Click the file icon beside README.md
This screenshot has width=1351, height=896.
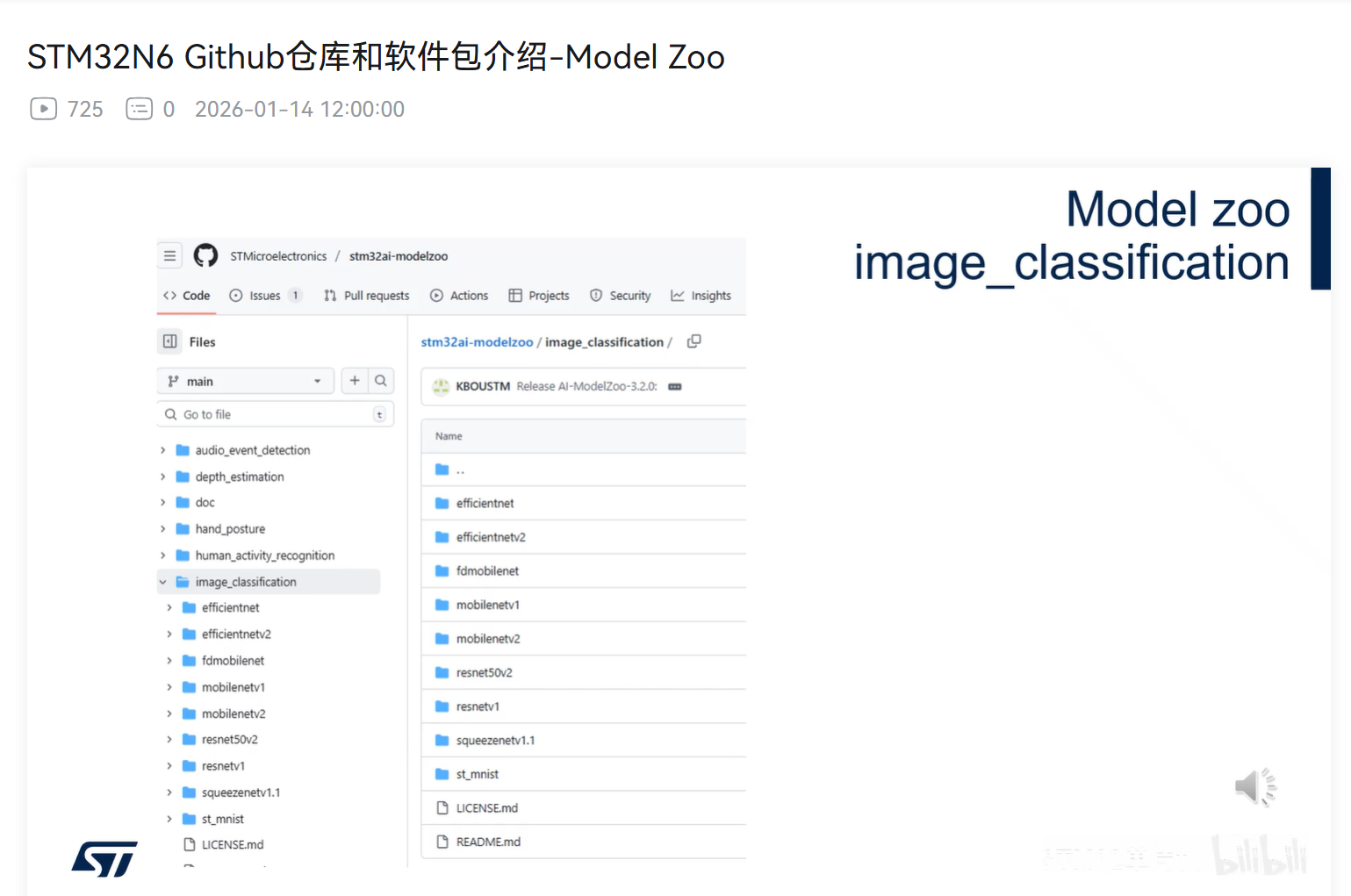tap(442, 842)
